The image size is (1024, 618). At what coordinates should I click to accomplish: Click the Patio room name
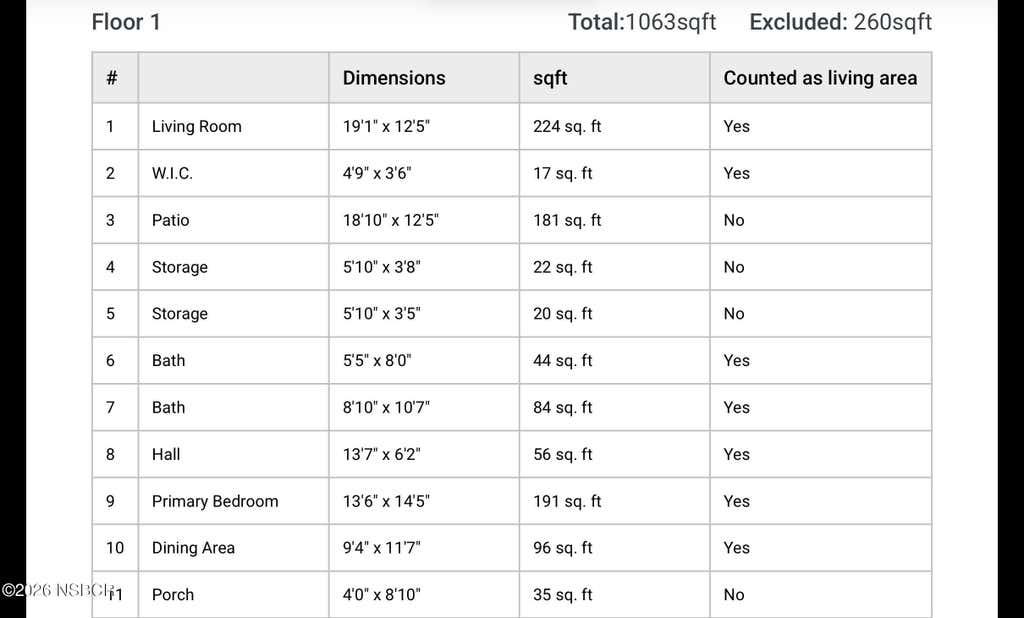point(170,220)
